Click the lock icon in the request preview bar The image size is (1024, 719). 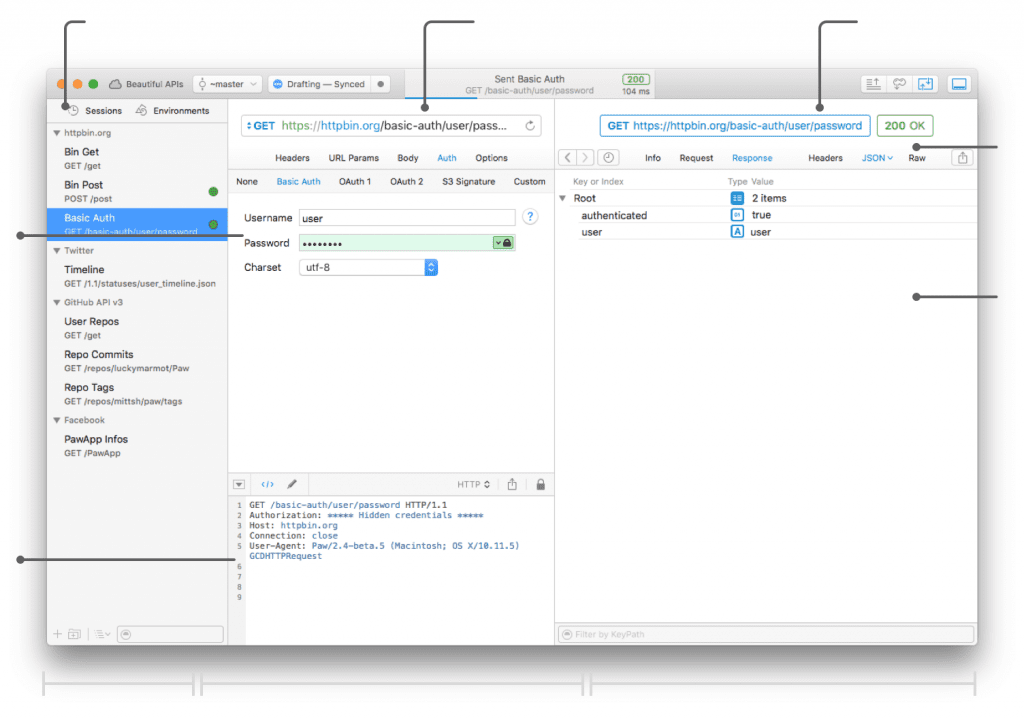(x=540, y=484)
